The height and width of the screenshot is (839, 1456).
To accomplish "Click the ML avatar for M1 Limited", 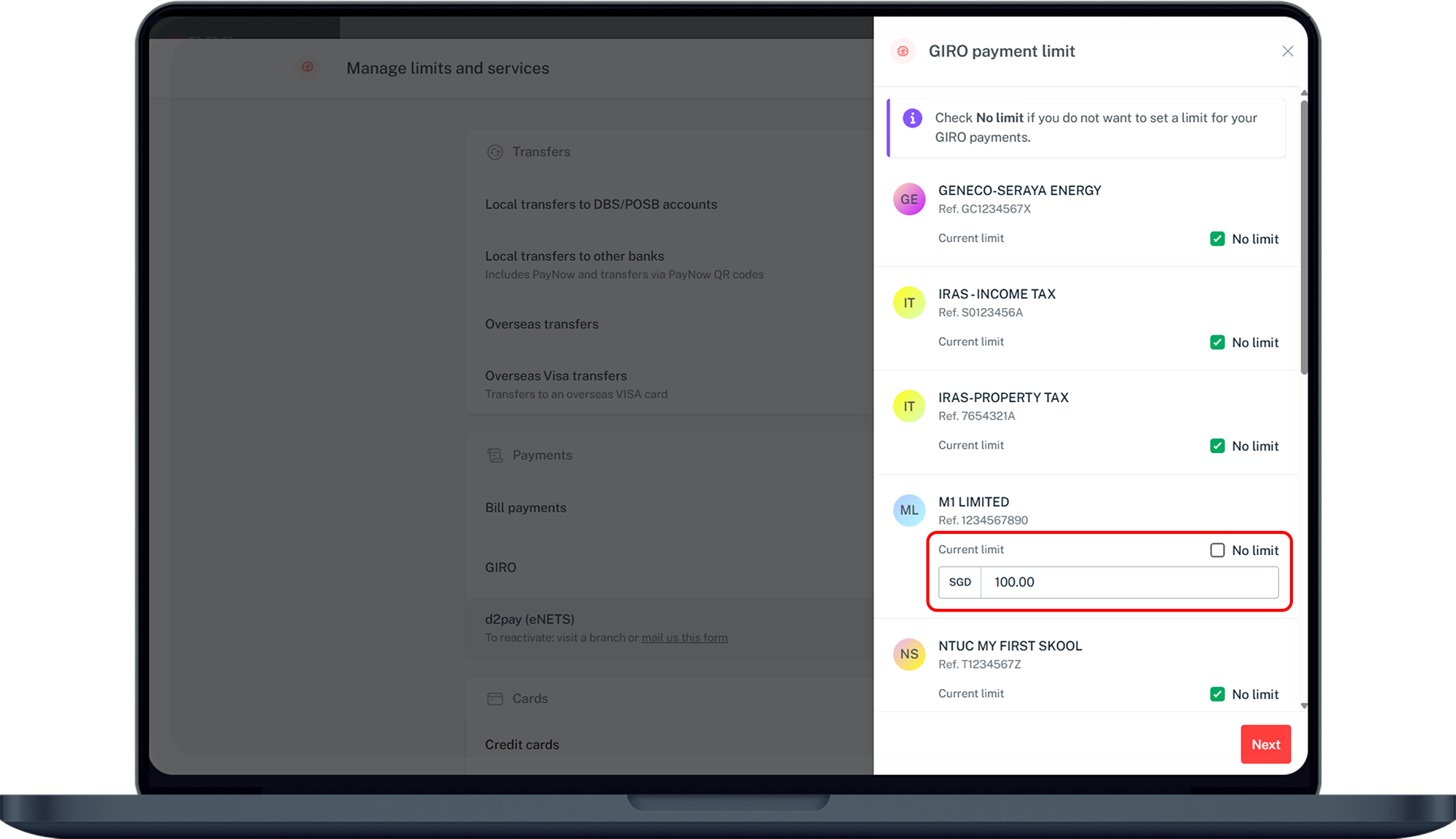I will tap(909, 511).
